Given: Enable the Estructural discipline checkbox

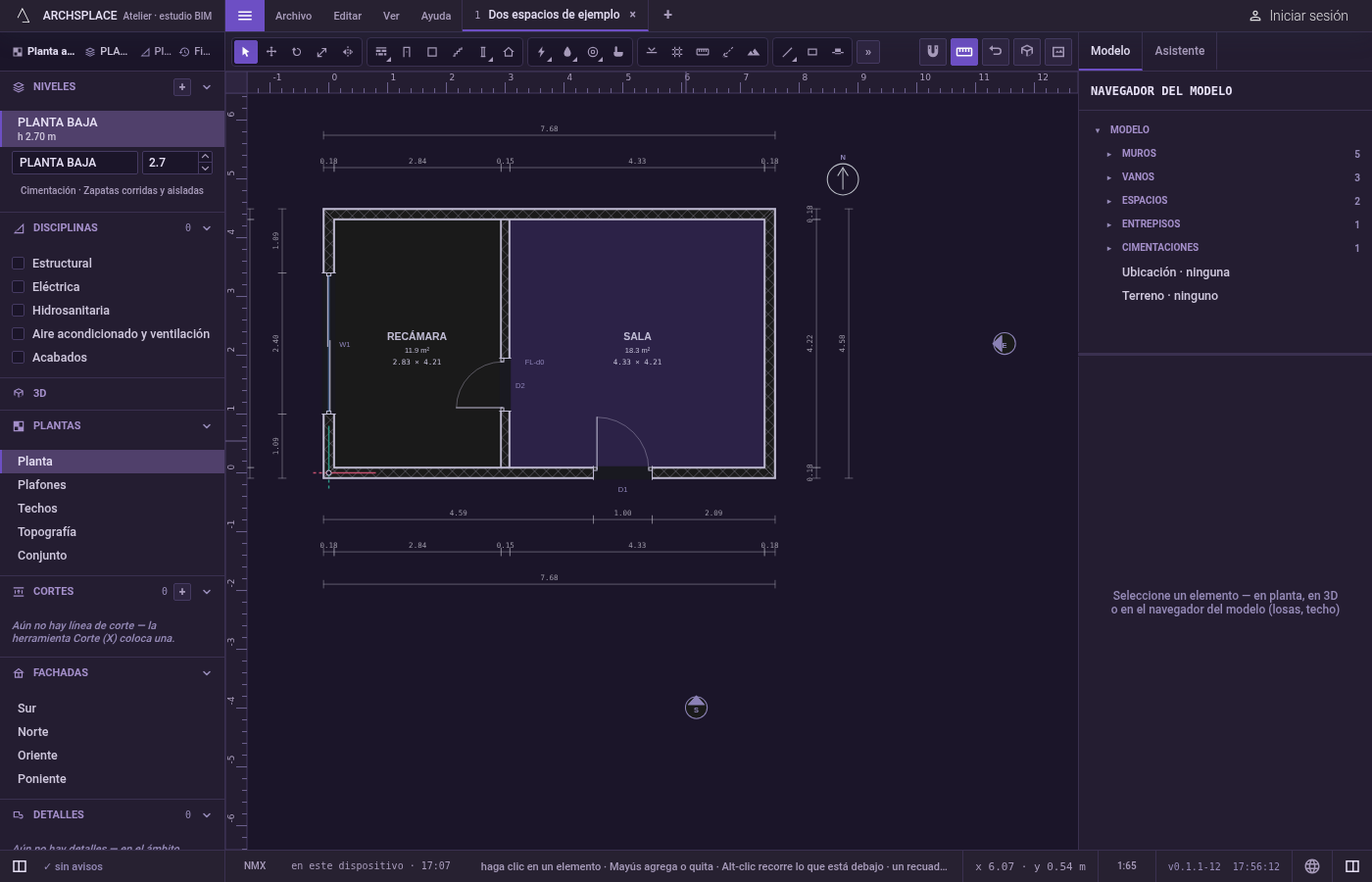Looking at the screenshot, I should [18, 264].
